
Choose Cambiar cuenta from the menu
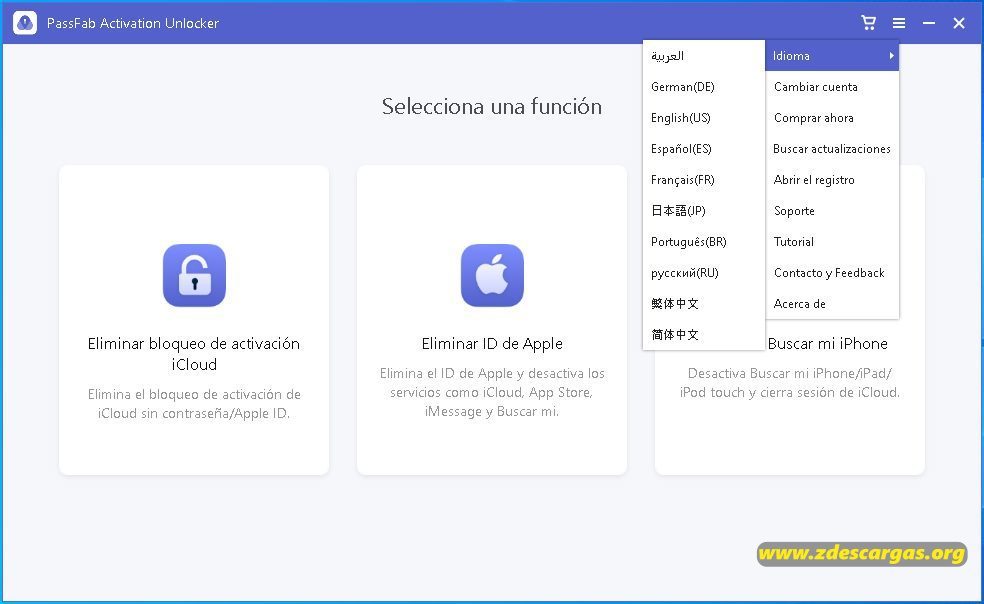click(832, 87)
